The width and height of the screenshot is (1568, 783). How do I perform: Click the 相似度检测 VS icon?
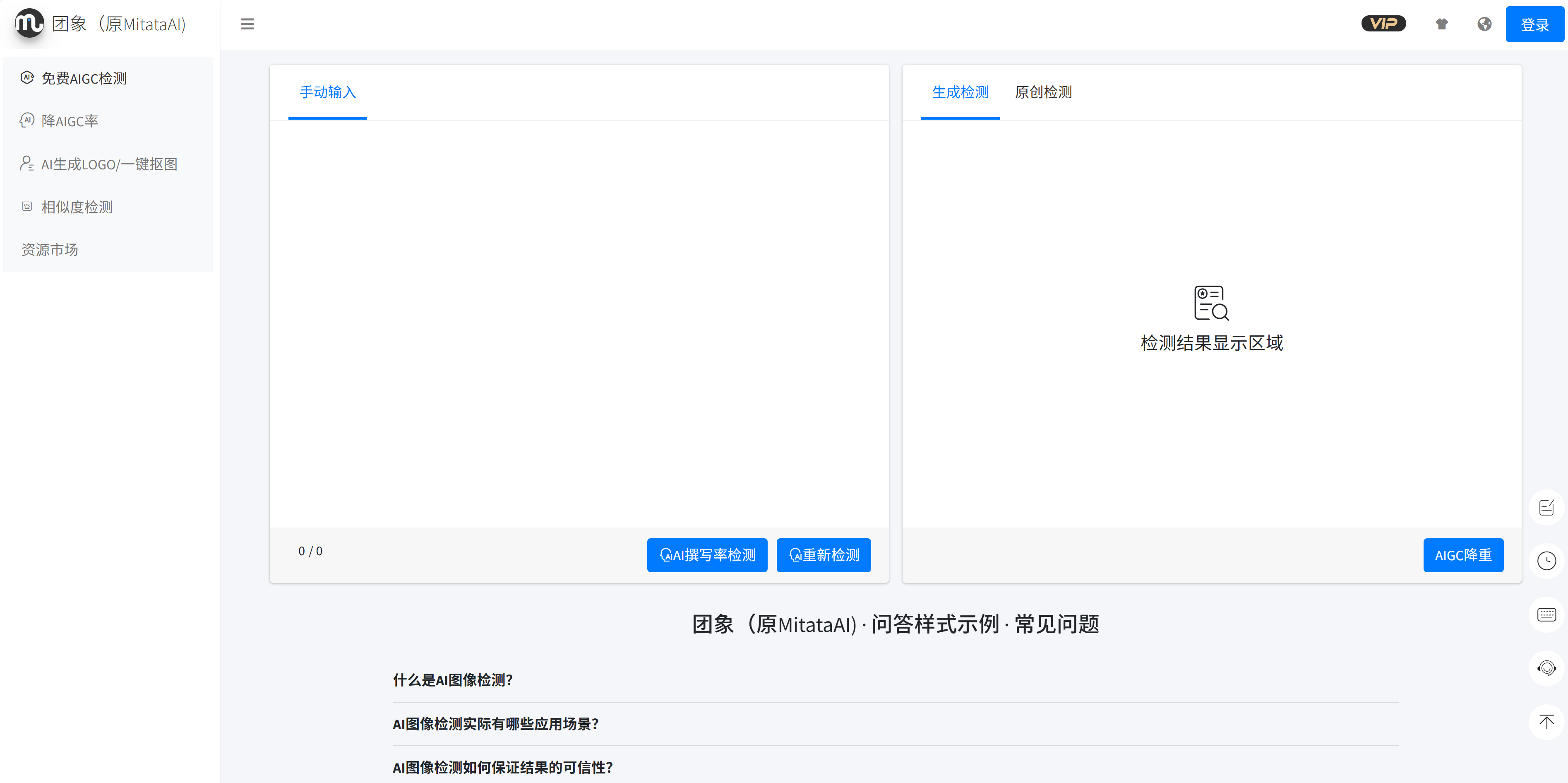27,206
